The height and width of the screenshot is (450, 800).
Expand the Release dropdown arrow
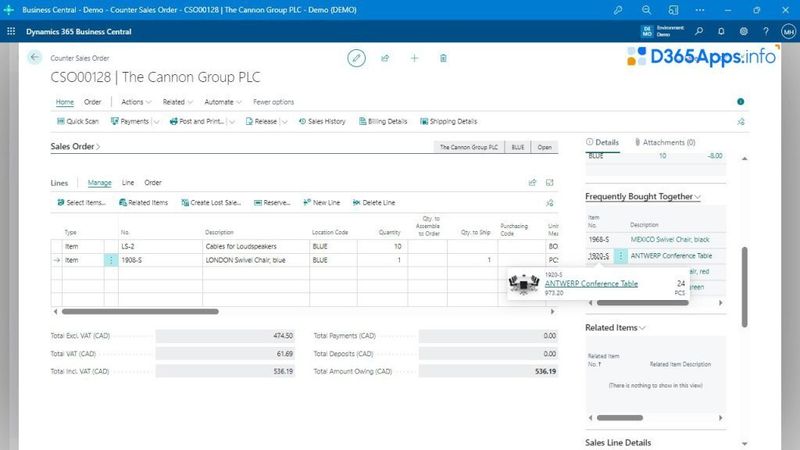pyautogui.click(x=285, y=122)
